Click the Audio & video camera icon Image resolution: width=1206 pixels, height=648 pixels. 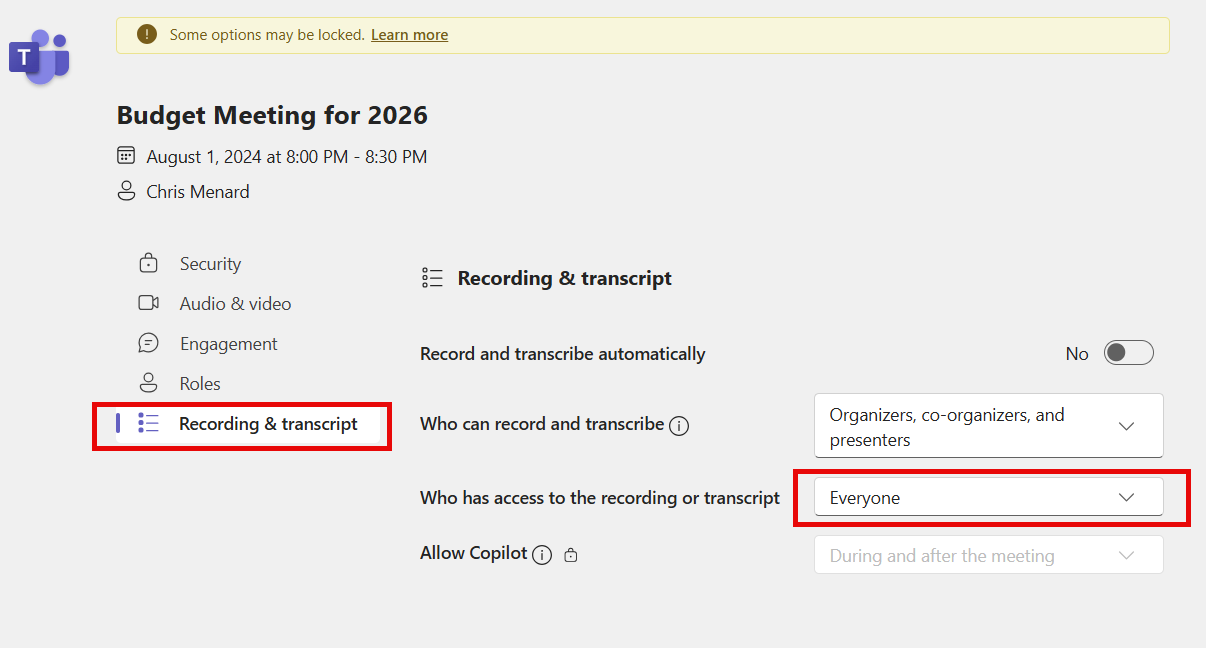(150, 303)
